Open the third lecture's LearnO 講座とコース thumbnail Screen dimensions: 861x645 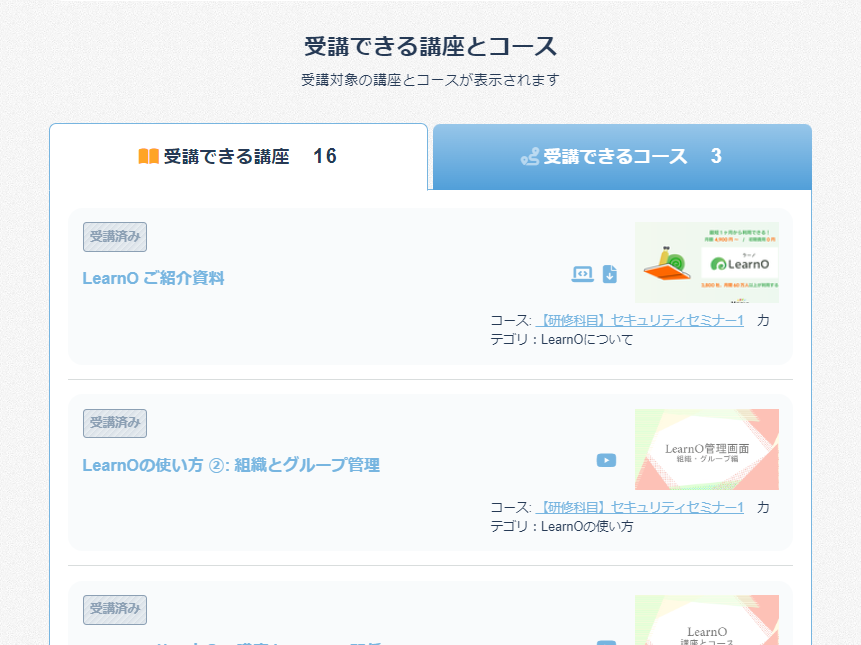pos(707,620)
